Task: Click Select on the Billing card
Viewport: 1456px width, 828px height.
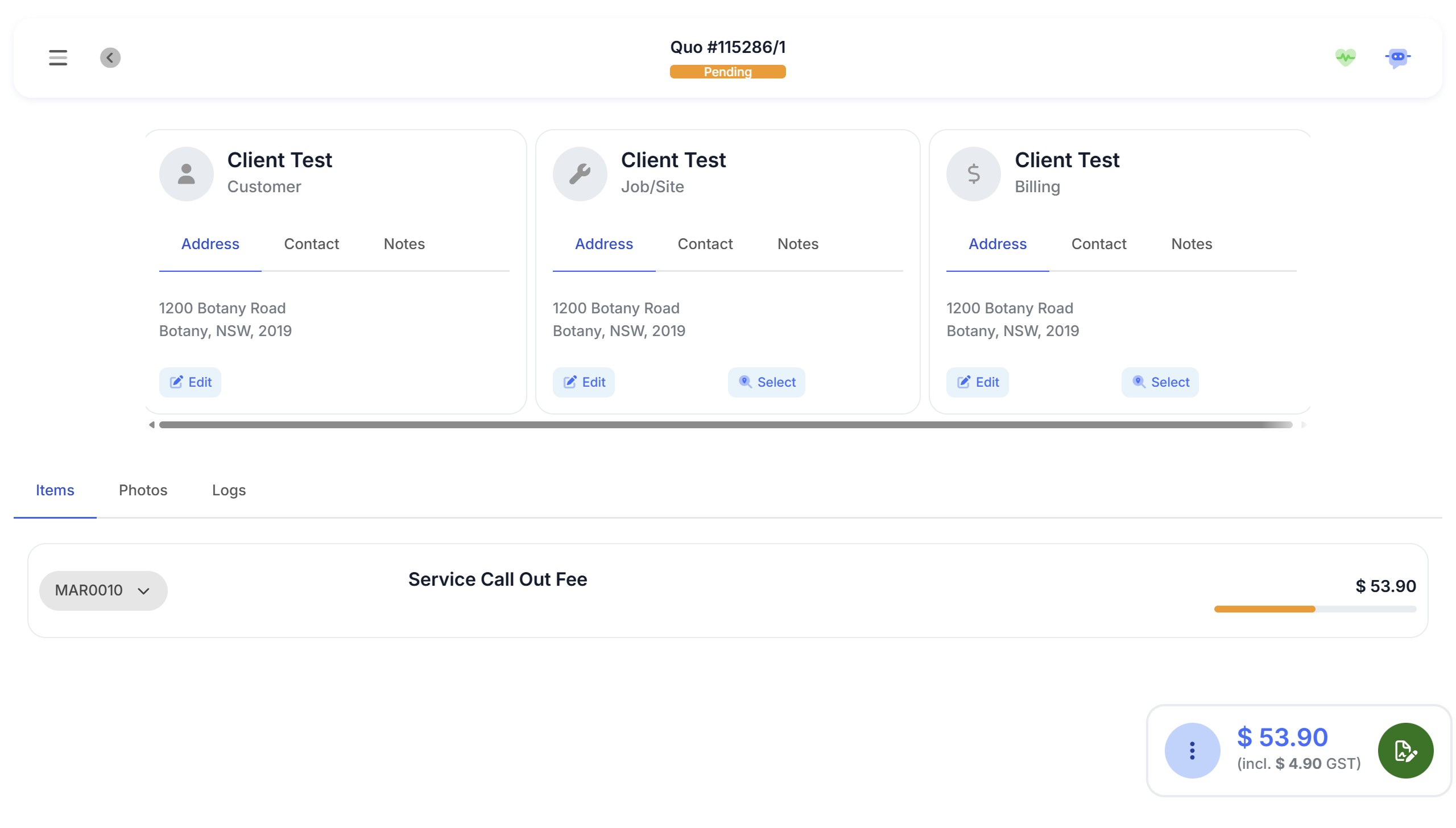Action: [1160, 382]
